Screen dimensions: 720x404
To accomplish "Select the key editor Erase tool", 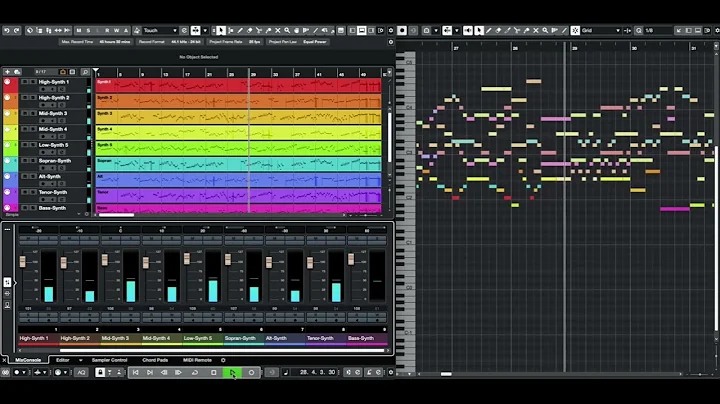I will (498, 30).
